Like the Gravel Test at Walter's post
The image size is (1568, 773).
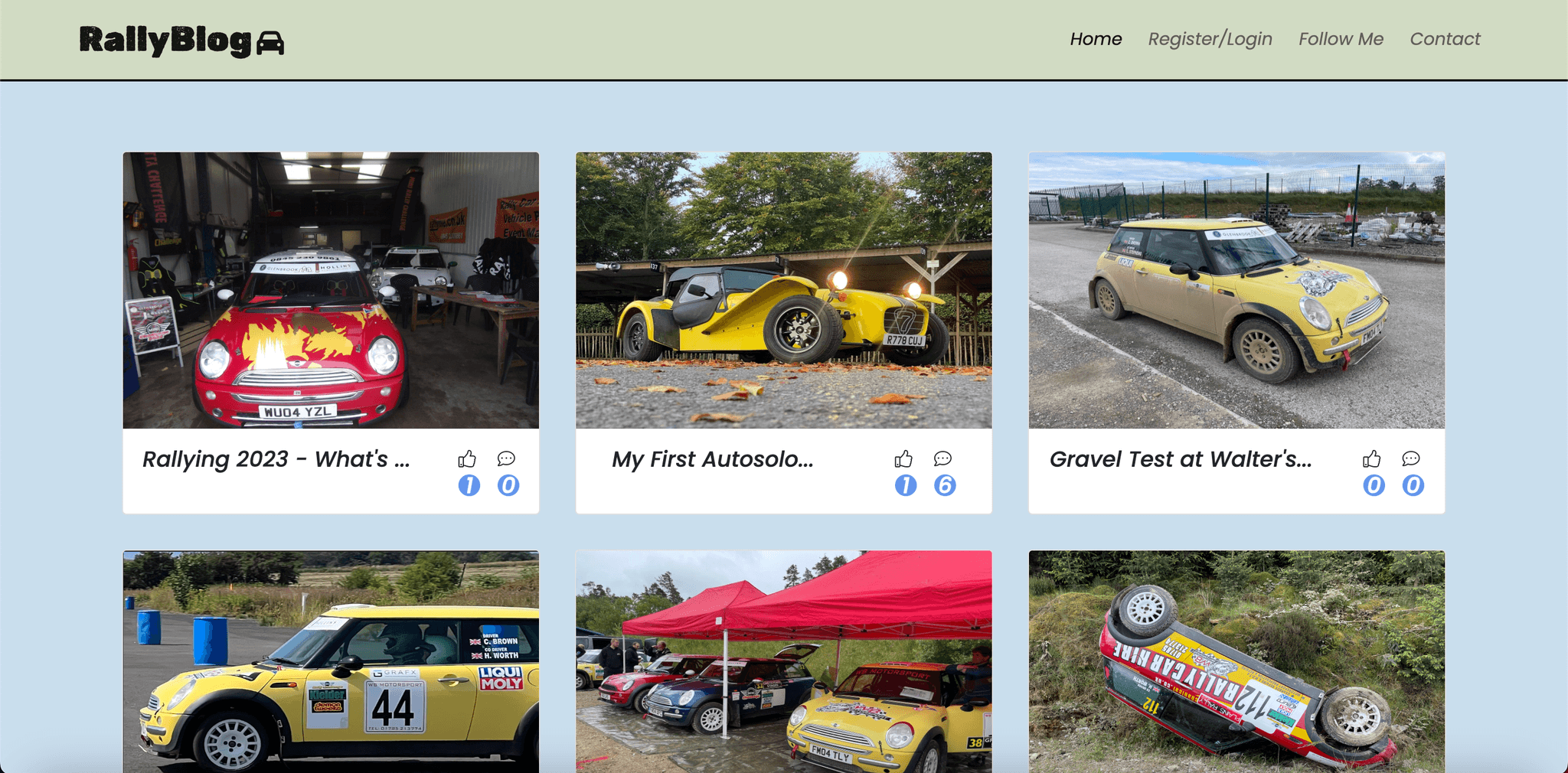point(1371,459)
